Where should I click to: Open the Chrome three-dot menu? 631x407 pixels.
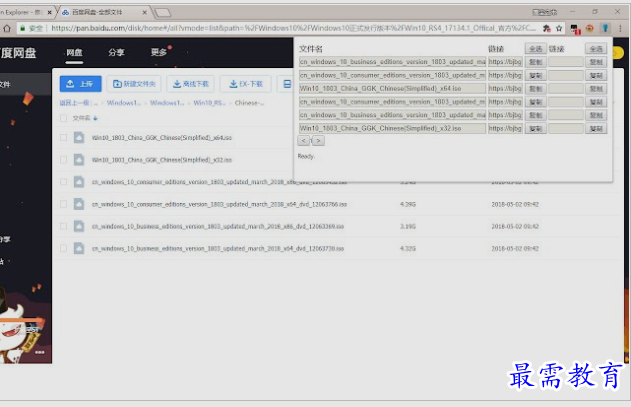620,28
